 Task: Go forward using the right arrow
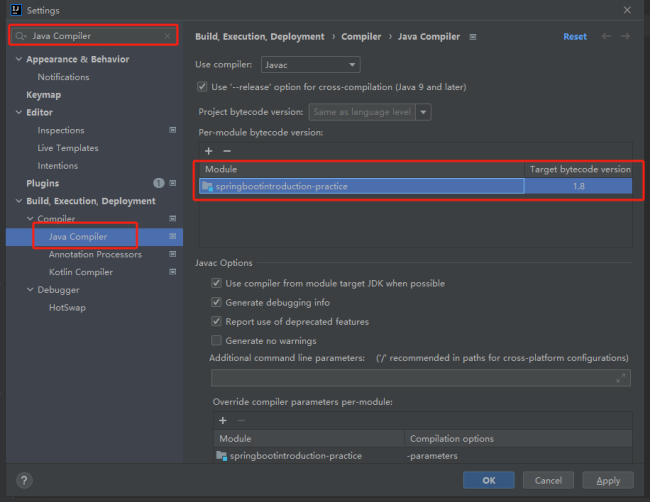tap(625, 36)
